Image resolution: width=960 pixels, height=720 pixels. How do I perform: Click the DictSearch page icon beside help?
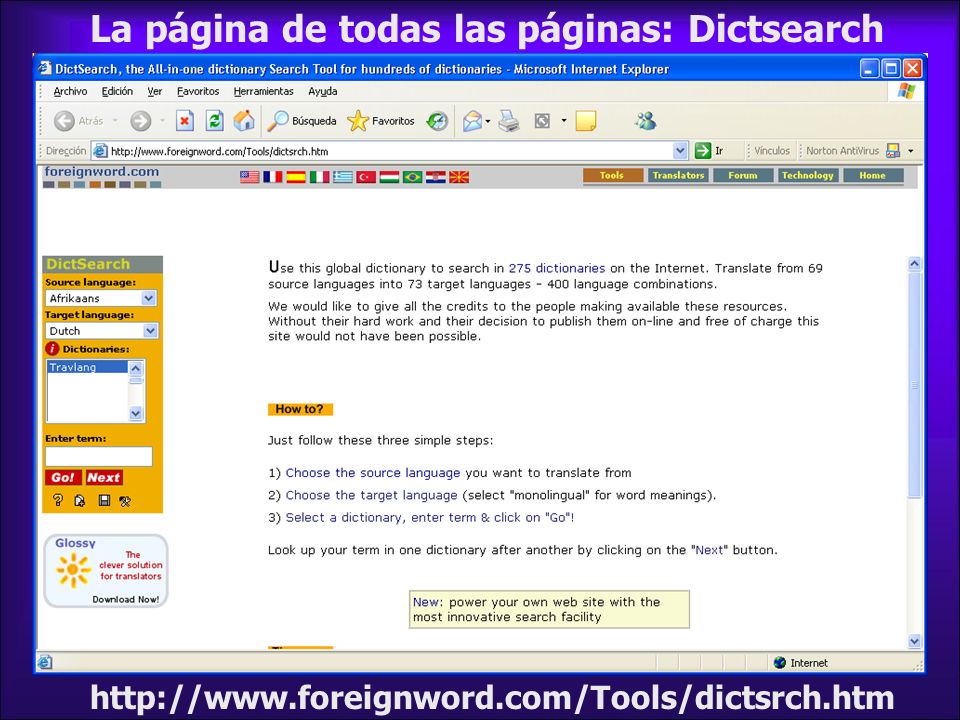[80, 501]
